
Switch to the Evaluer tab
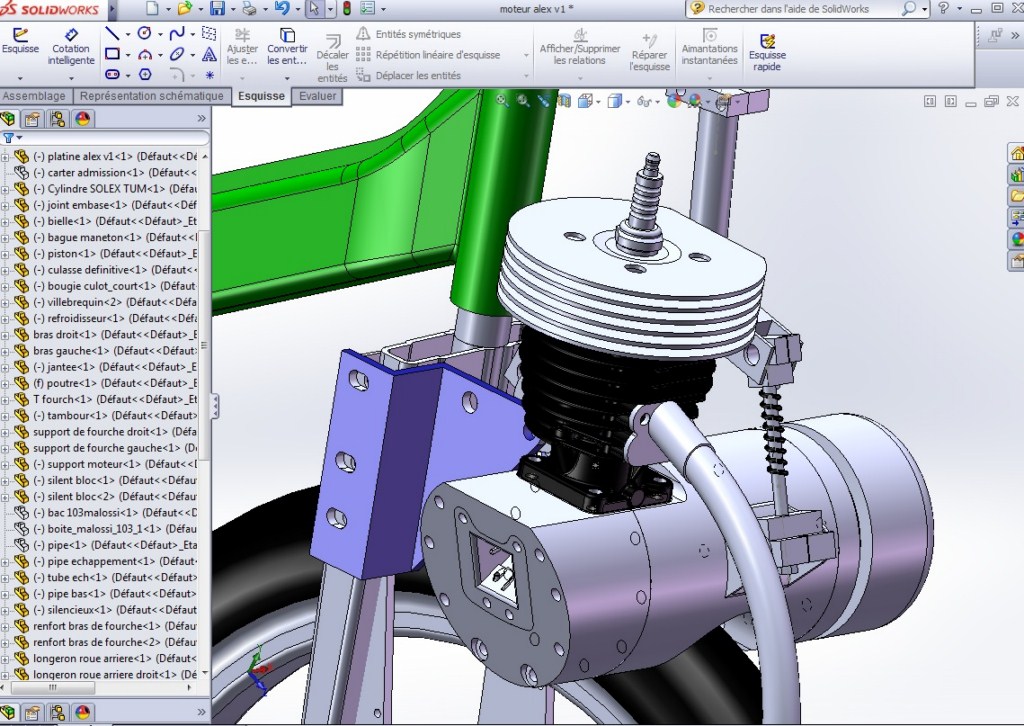pos(317,96)
